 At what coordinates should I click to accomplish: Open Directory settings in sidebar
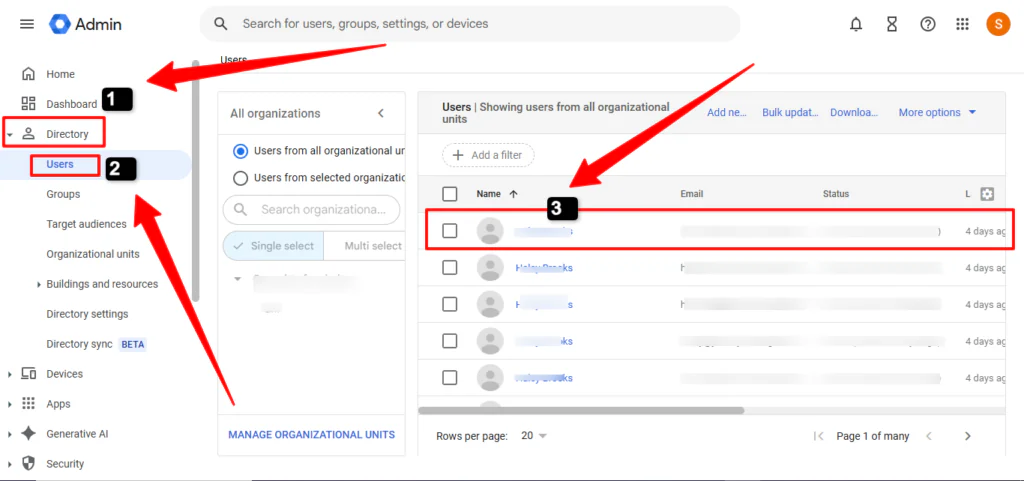88,314
